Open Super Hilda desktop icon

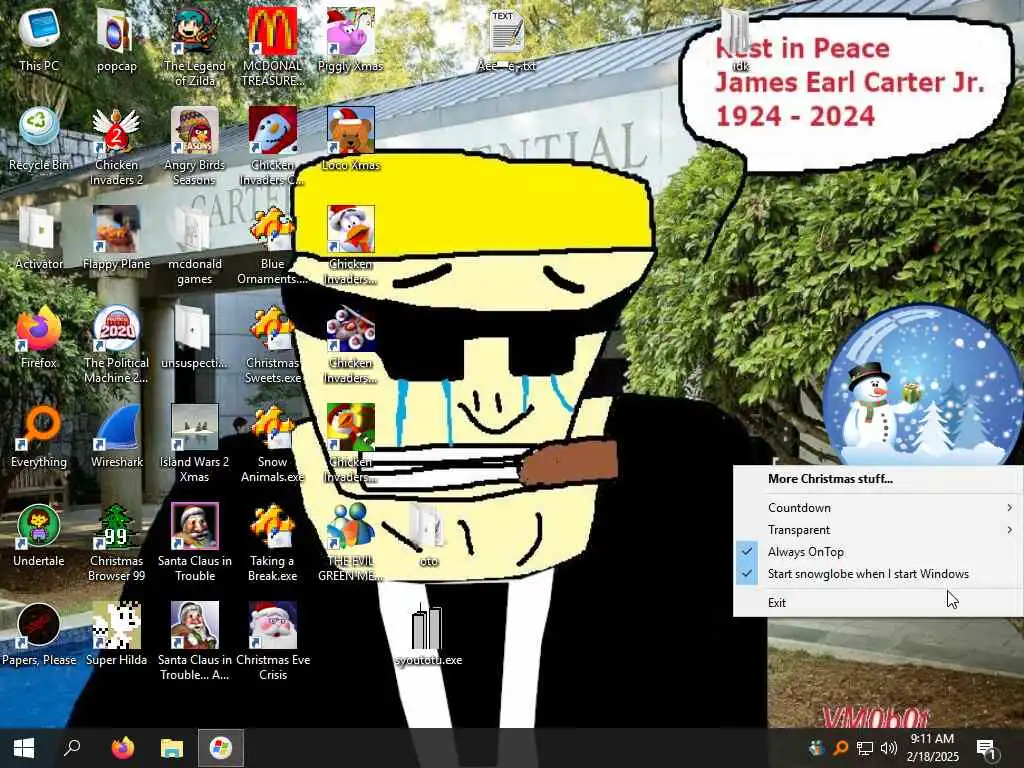tap(116, 635)
